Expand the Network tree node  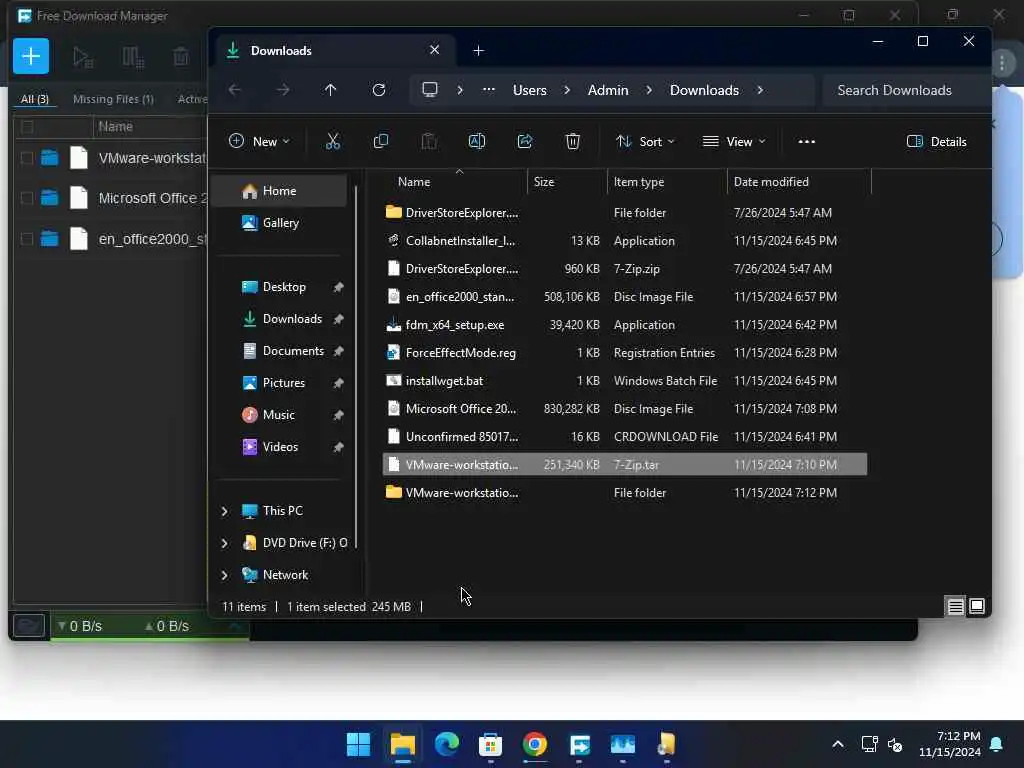point(224,575)
